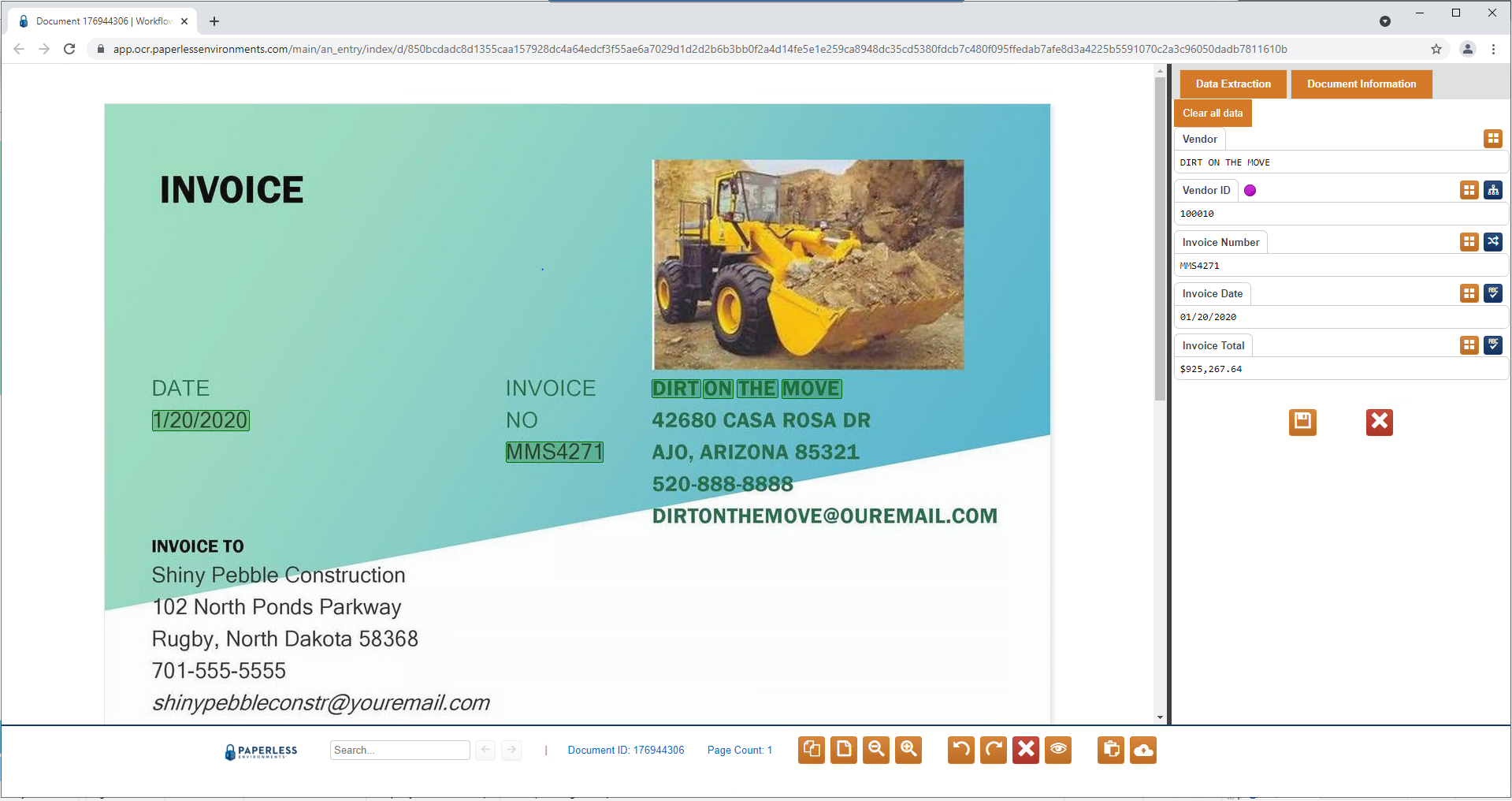Save the extracted data with the disk icon
Image resolution: width=1512 pixels, height=801 pixels.
pyautogui.click(x=1302, y=422)
